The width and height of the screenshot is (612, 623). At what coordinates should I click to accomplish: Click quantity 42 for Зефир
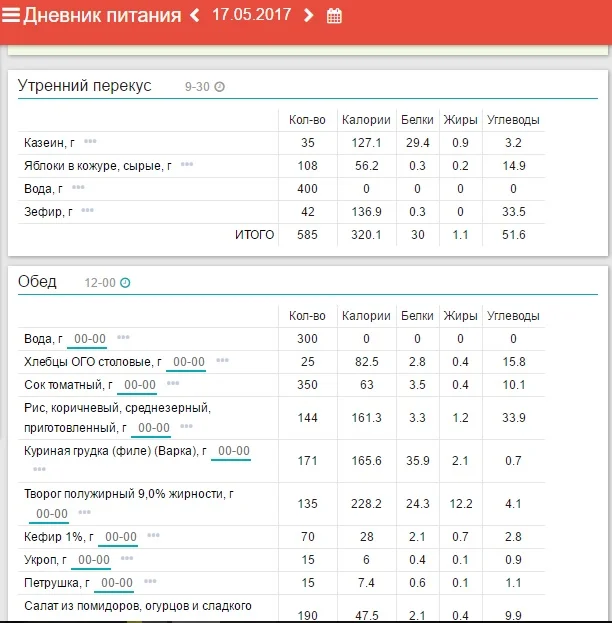pyautogui.click(x=308, y=212)
